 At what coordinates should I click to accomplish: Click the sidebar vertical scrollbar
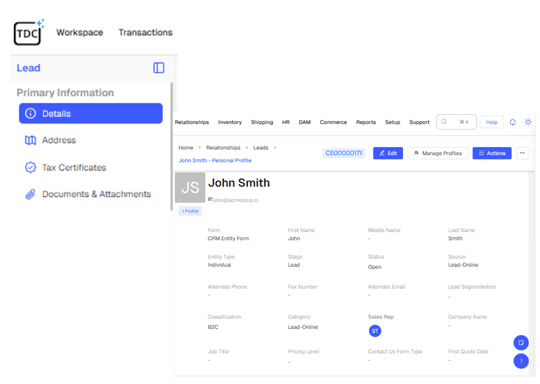pyautogui.click(x=172, y=146)
